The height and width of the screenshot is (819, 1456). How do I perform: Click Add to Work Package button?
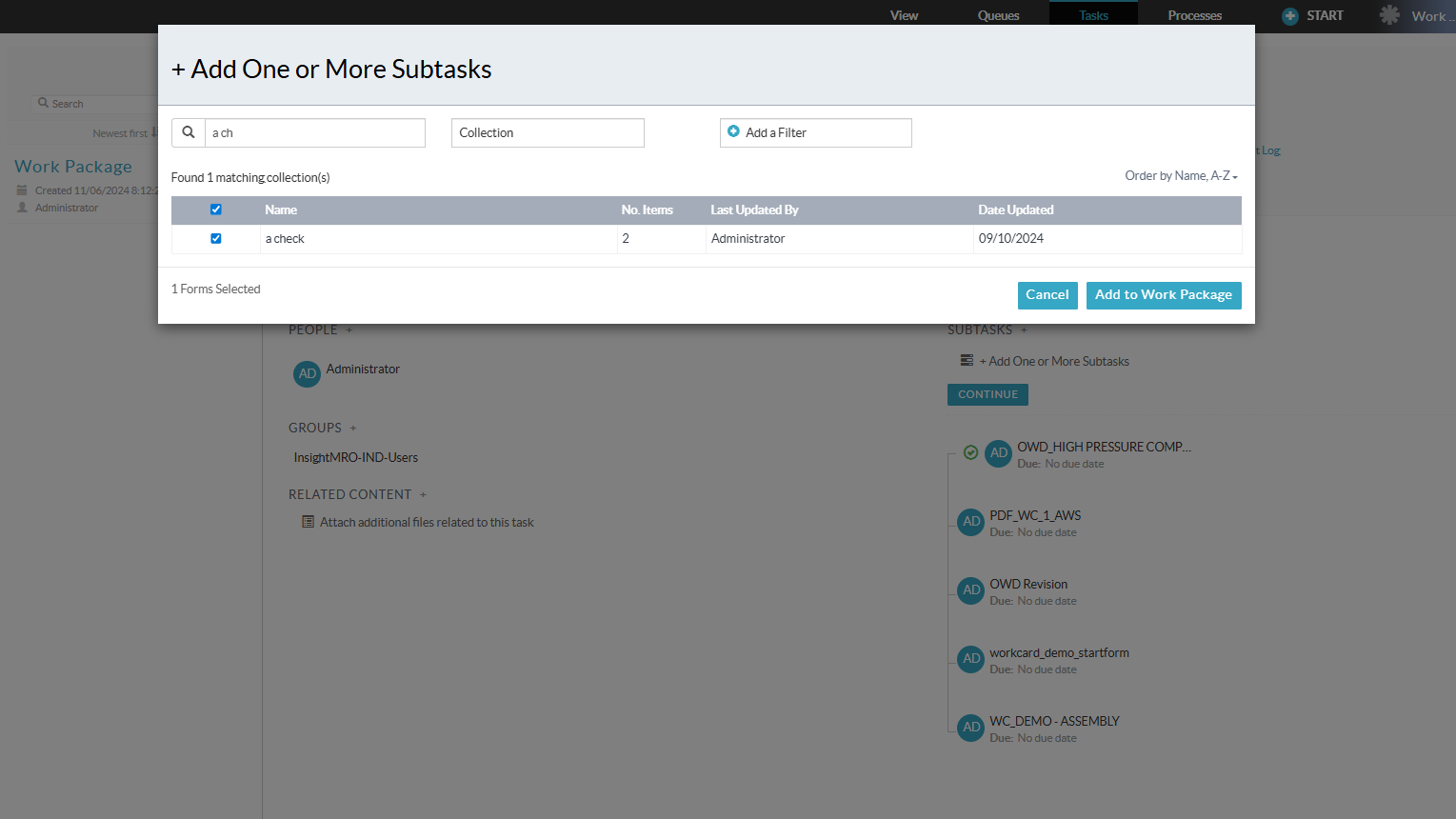click(x=1164, y=295)
